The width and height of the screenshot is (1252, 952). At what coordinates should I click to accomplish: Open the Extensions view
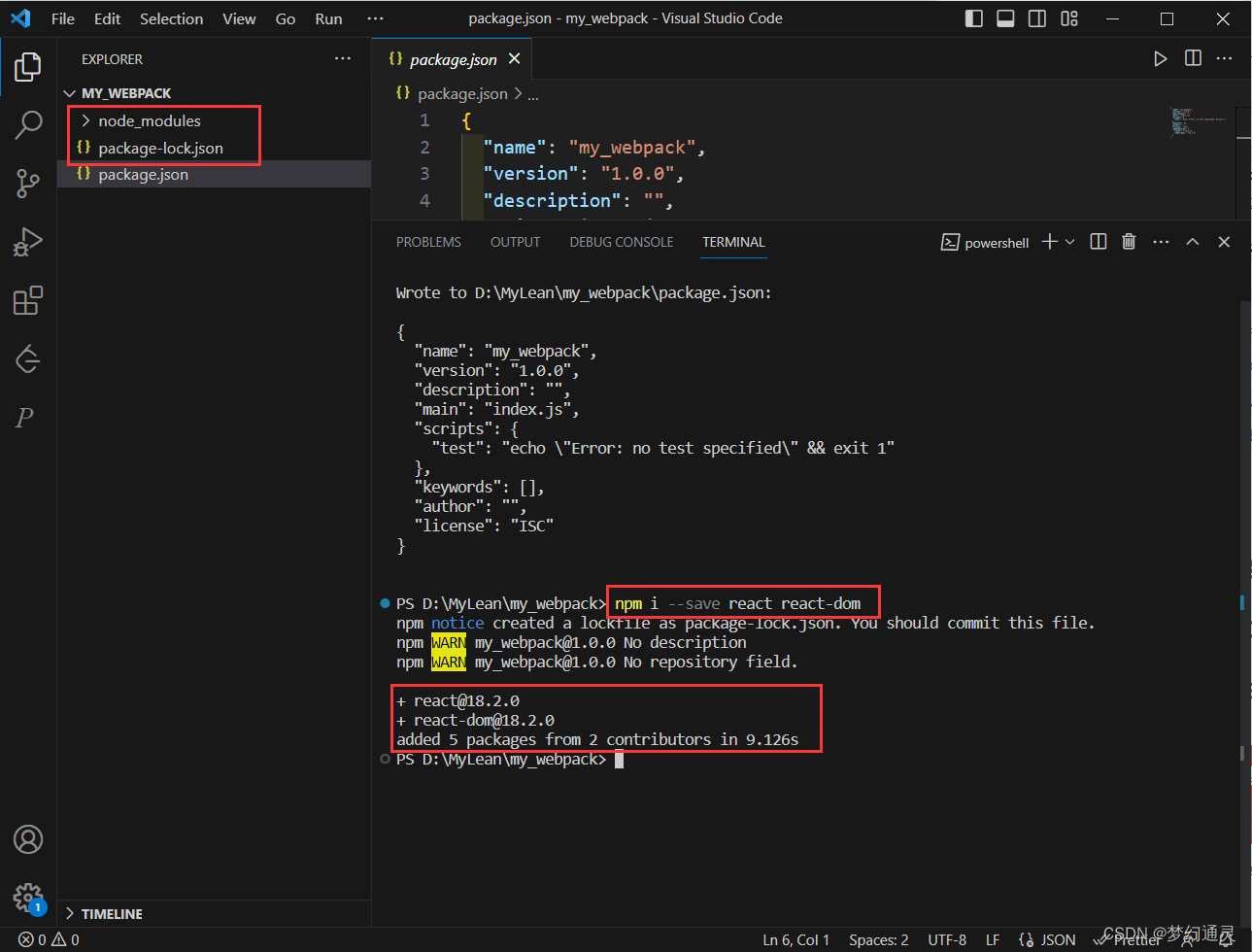(x=28, y=300)
